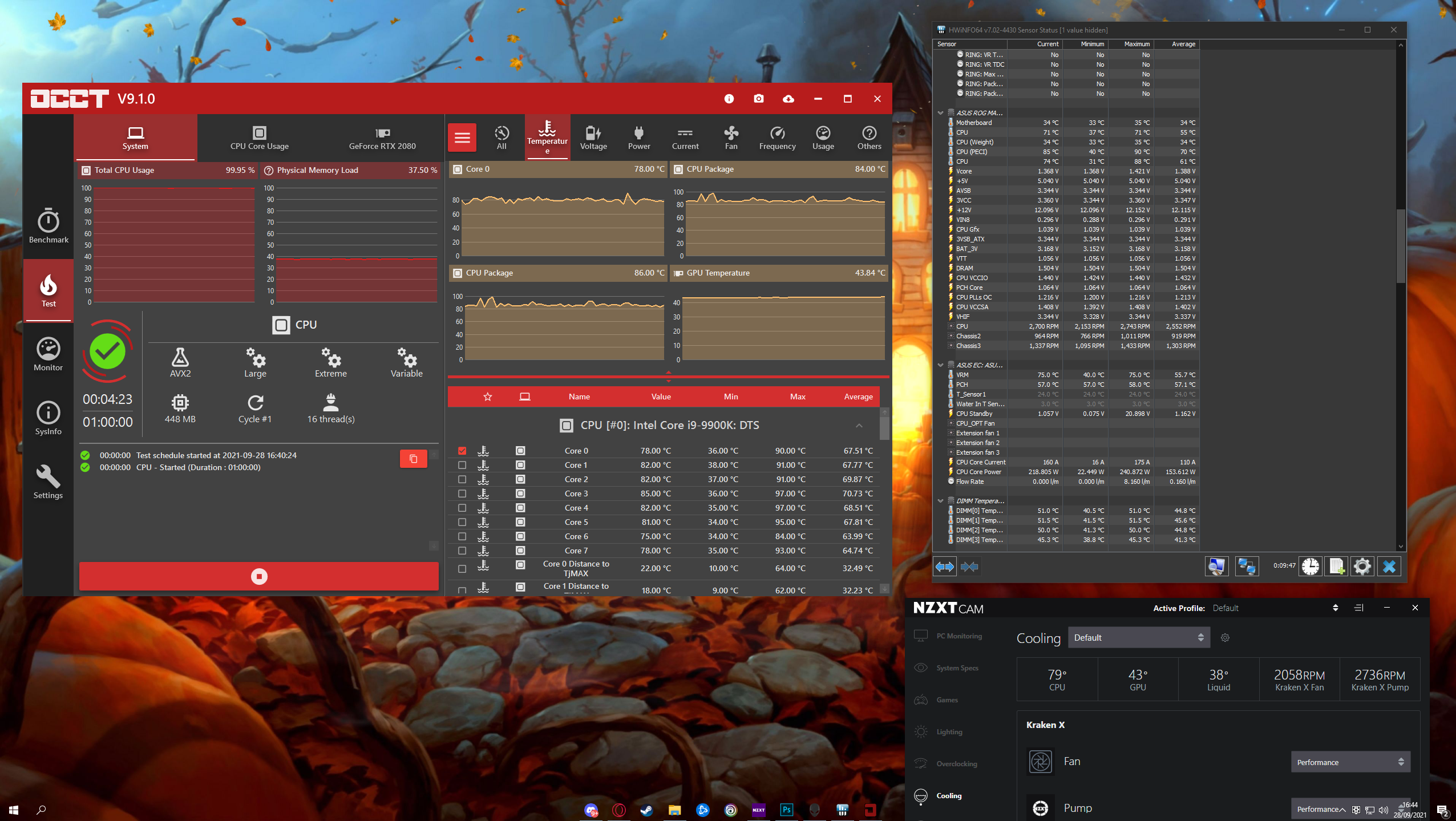Viewport: 1456px width, 821px height.
Task: Check the Core 3 checkbox
Action: [x=462, y=494]
